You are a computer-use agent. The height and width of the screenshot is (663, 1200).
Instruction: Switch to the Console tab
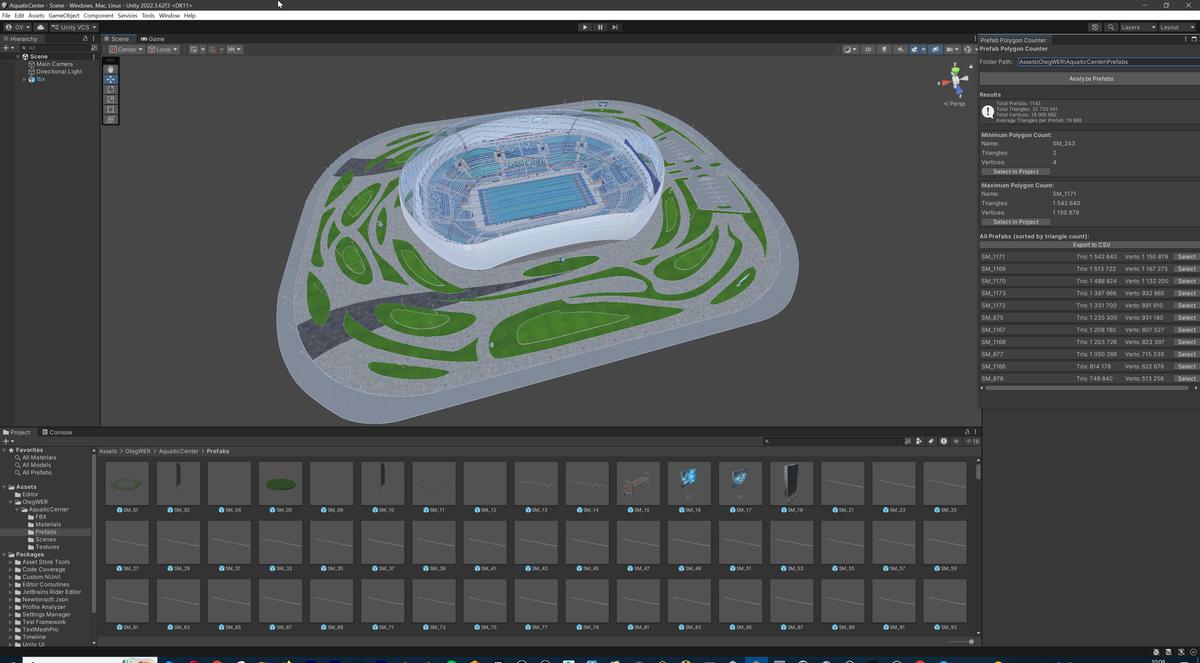coord(57,432)
